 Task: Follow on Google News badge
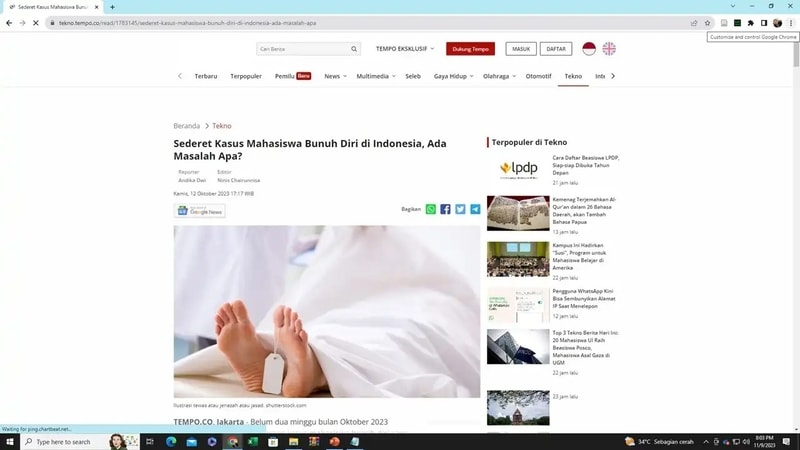click(199, 211)
